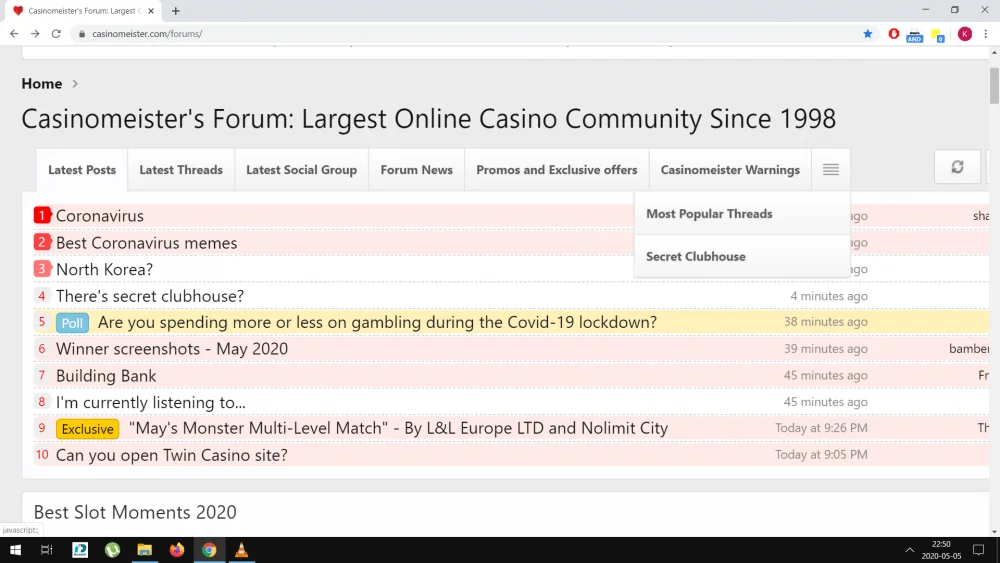
Task: Open Task View on the taskbar
Action: (x=47, y=550)
